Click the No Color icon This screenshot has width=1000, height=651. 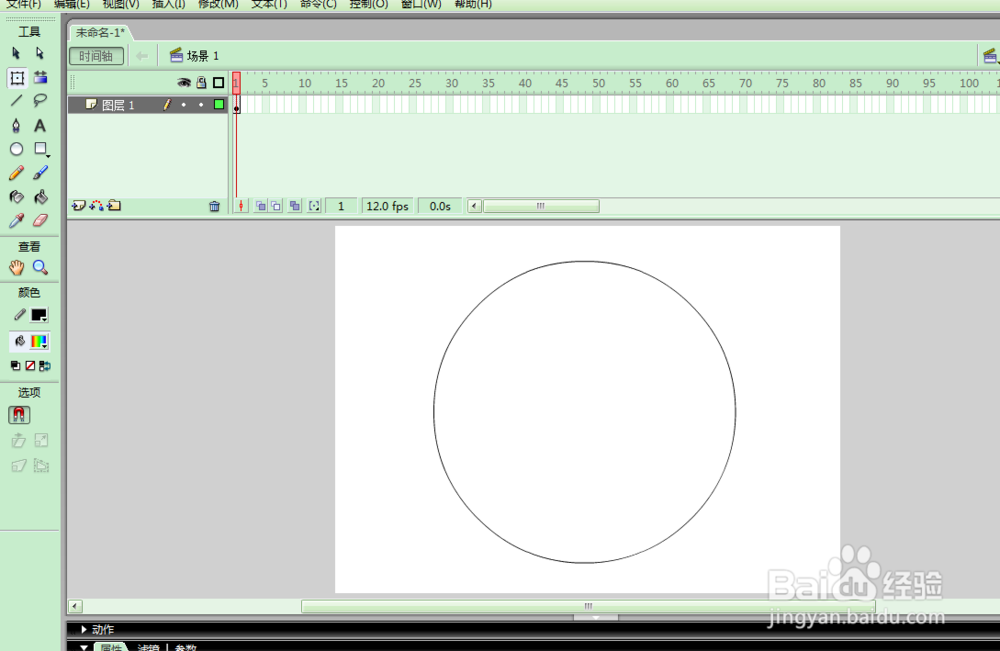coord(30,366)
